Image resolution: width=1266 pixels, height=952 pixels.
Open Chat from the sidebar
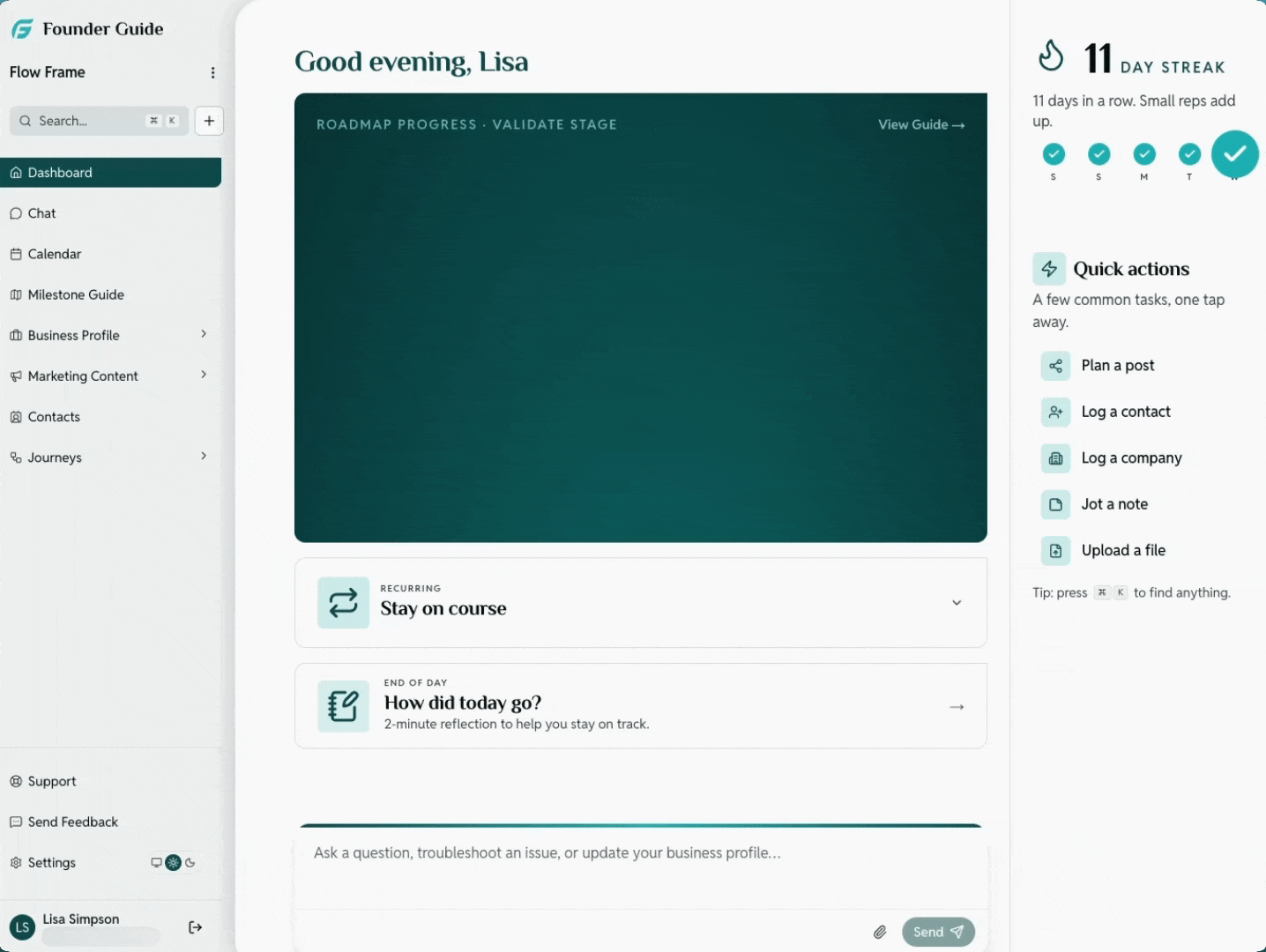[110, 213]
